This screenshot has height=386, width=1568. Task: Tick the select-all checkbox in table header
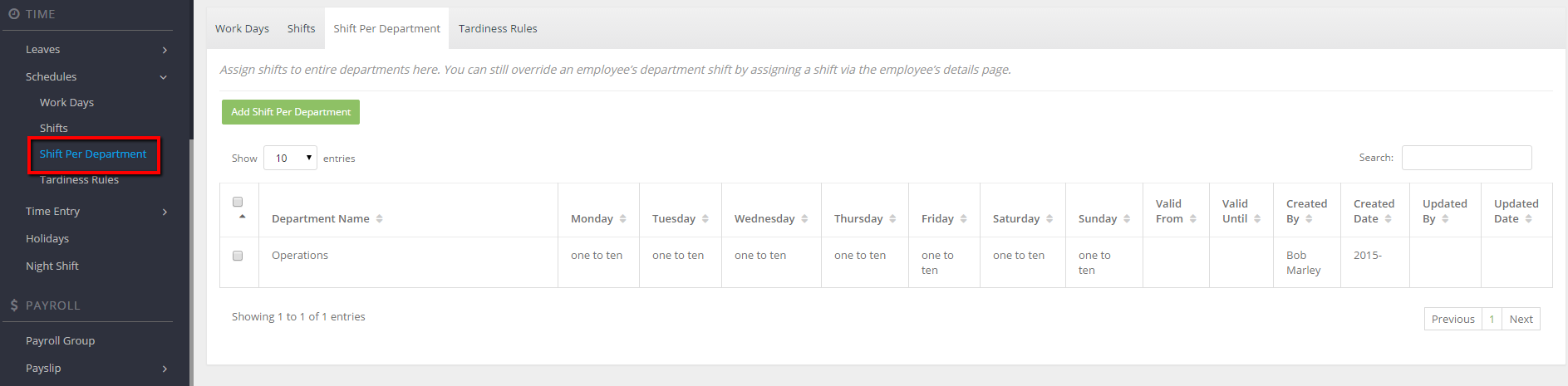tap(238, 202)
